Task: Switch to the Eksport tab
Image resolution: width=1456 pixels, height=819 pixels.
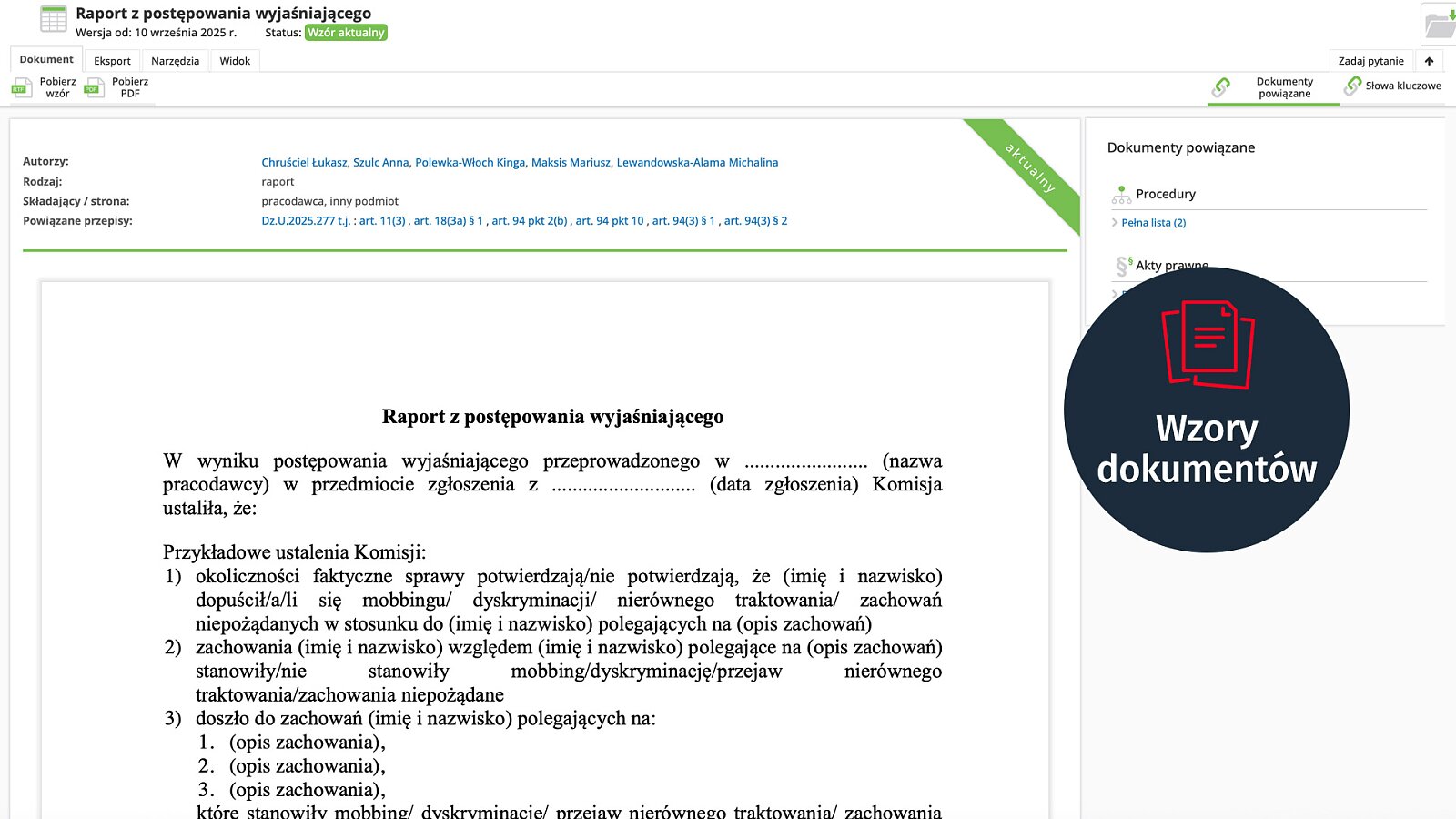Action: [112, 61]
